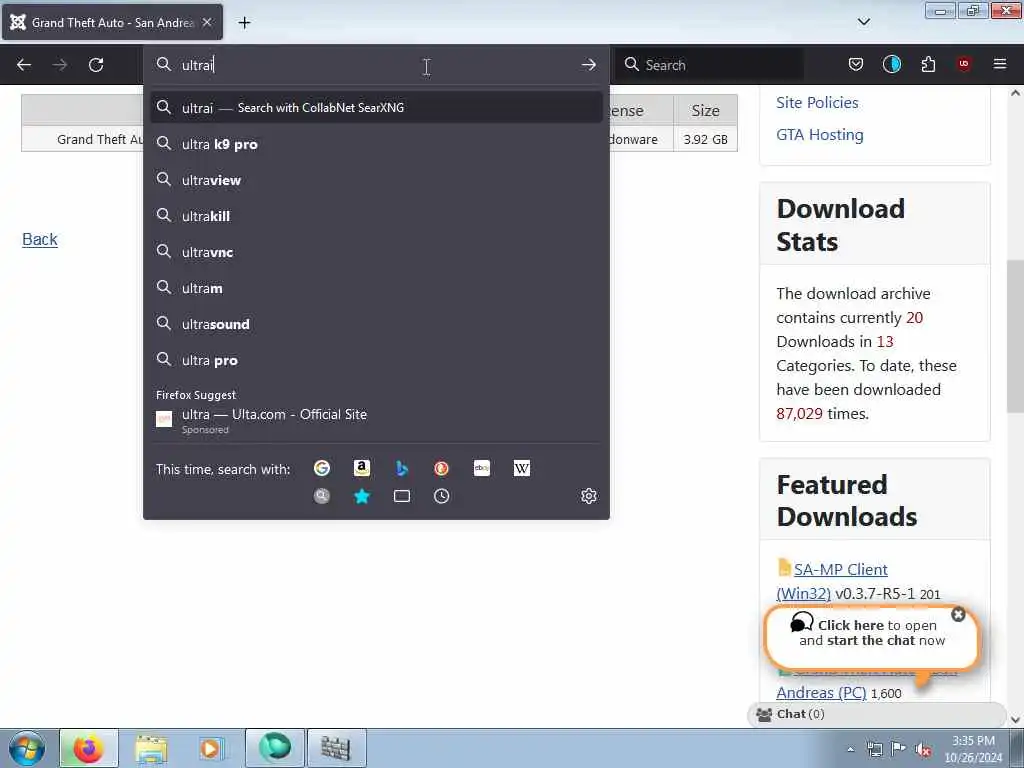The image size is (1024, 768).
Task: Open the Windows Start button
Action: pyautogui.click(x=27, y=748)
